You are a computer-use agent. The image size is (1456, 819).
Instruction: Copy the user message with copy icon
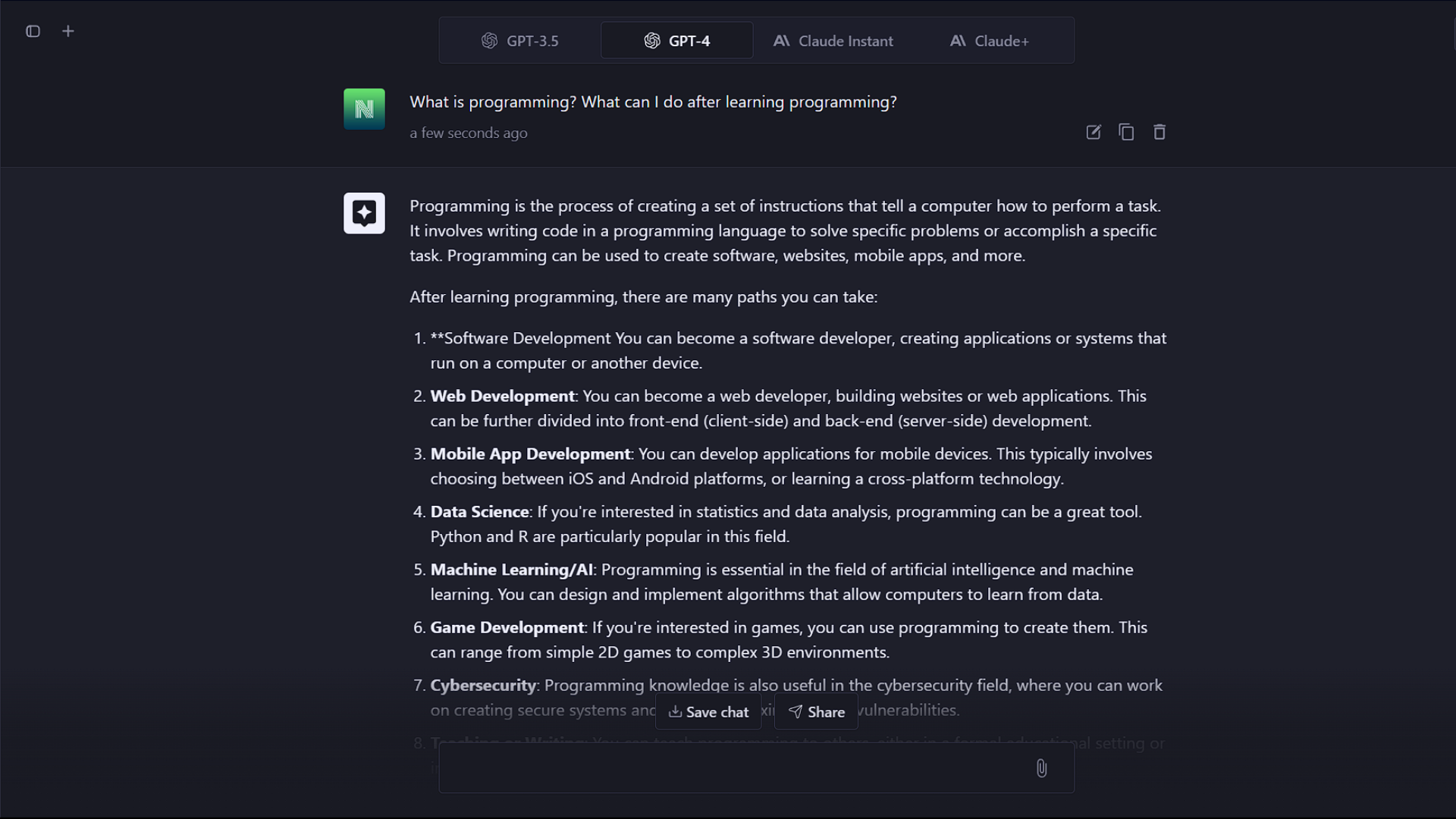click(x=1126, y=132)
